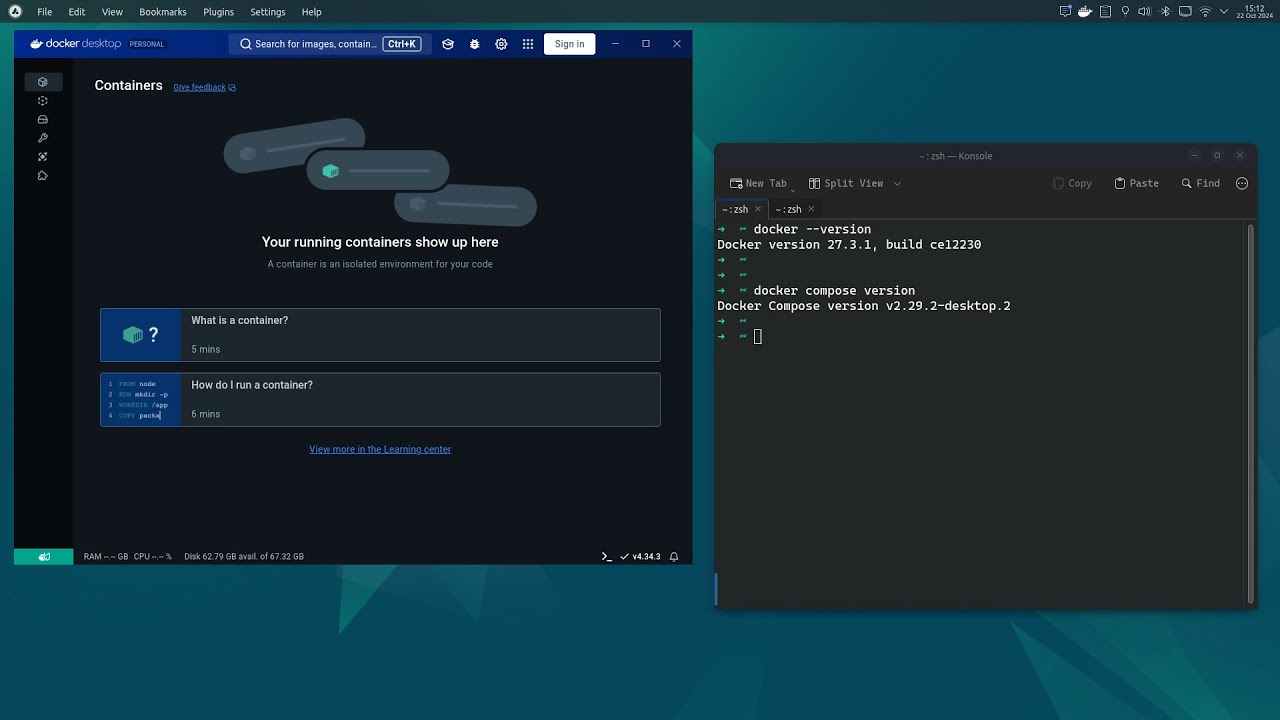Image resolution: width=1280 pixels, height=720 pixels.
Task: Click the Ctrl+K shortcut badge in search bar
Action: coord(402,44)
